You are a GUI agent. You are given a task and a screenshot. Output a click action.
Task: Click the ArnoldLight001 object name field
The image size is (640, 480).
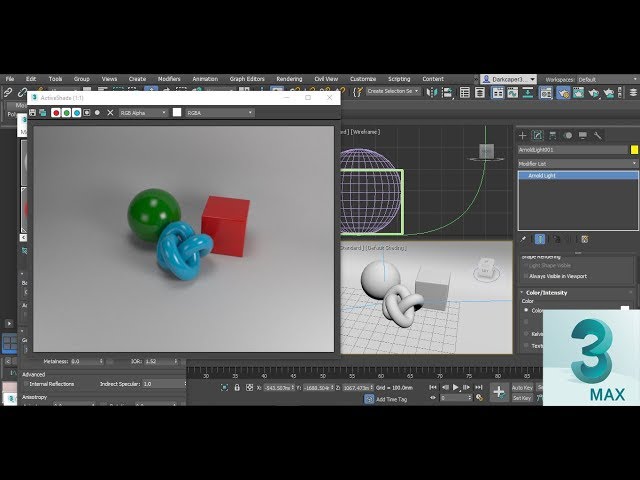[573, 150]
